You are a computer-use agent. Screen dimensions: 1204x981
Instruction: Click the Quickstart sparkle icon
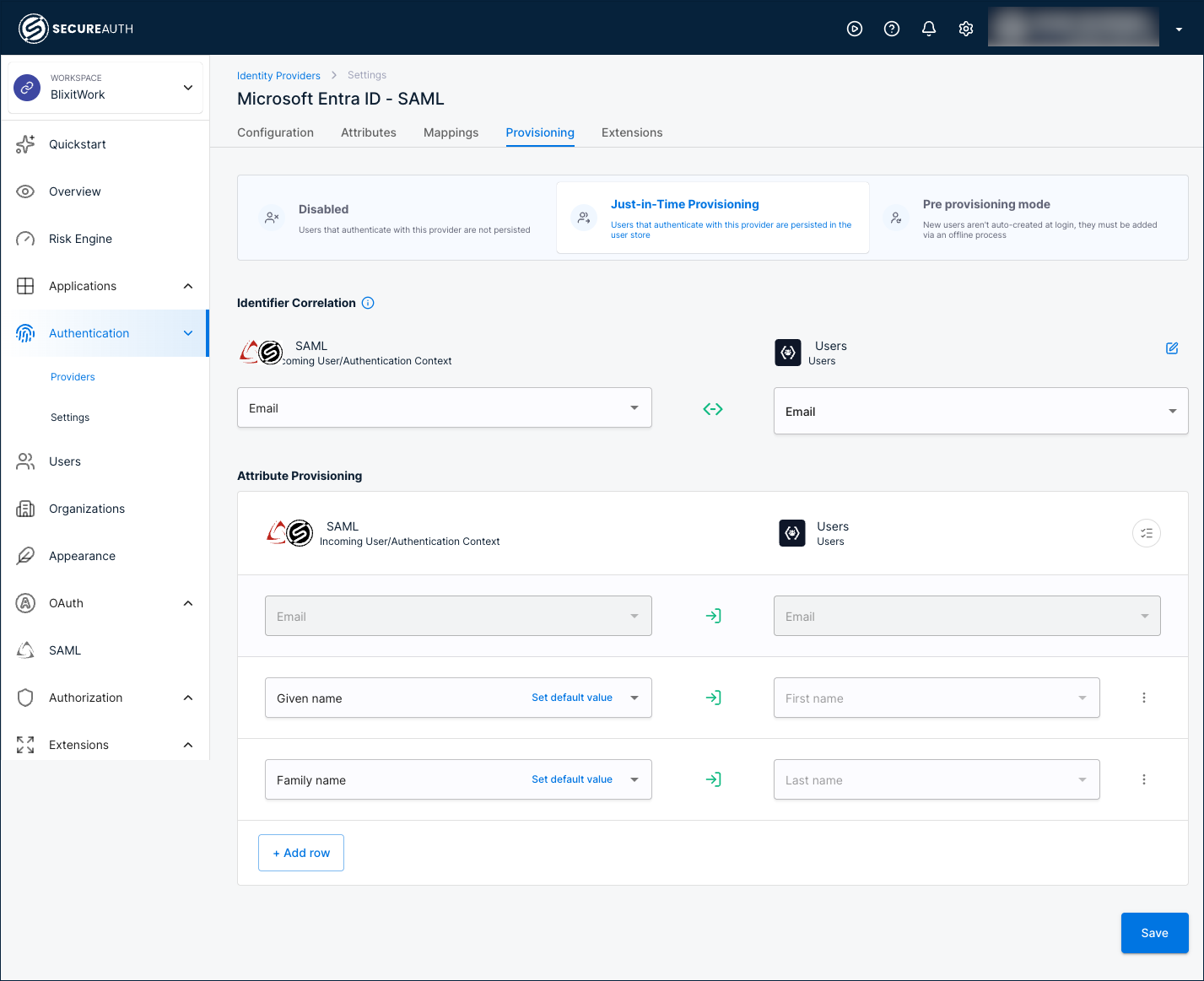coord(25,144)
